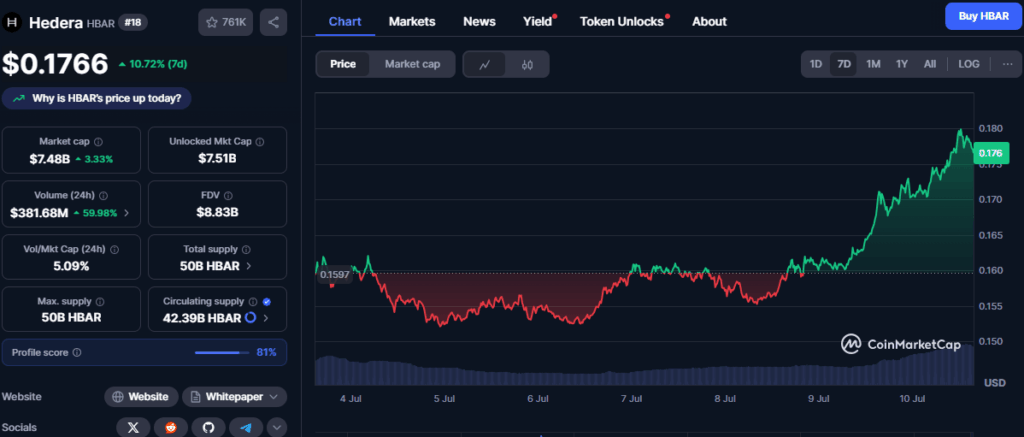Open the GitHub social link
Screen dimensions: 1024x437
point(208,428)
